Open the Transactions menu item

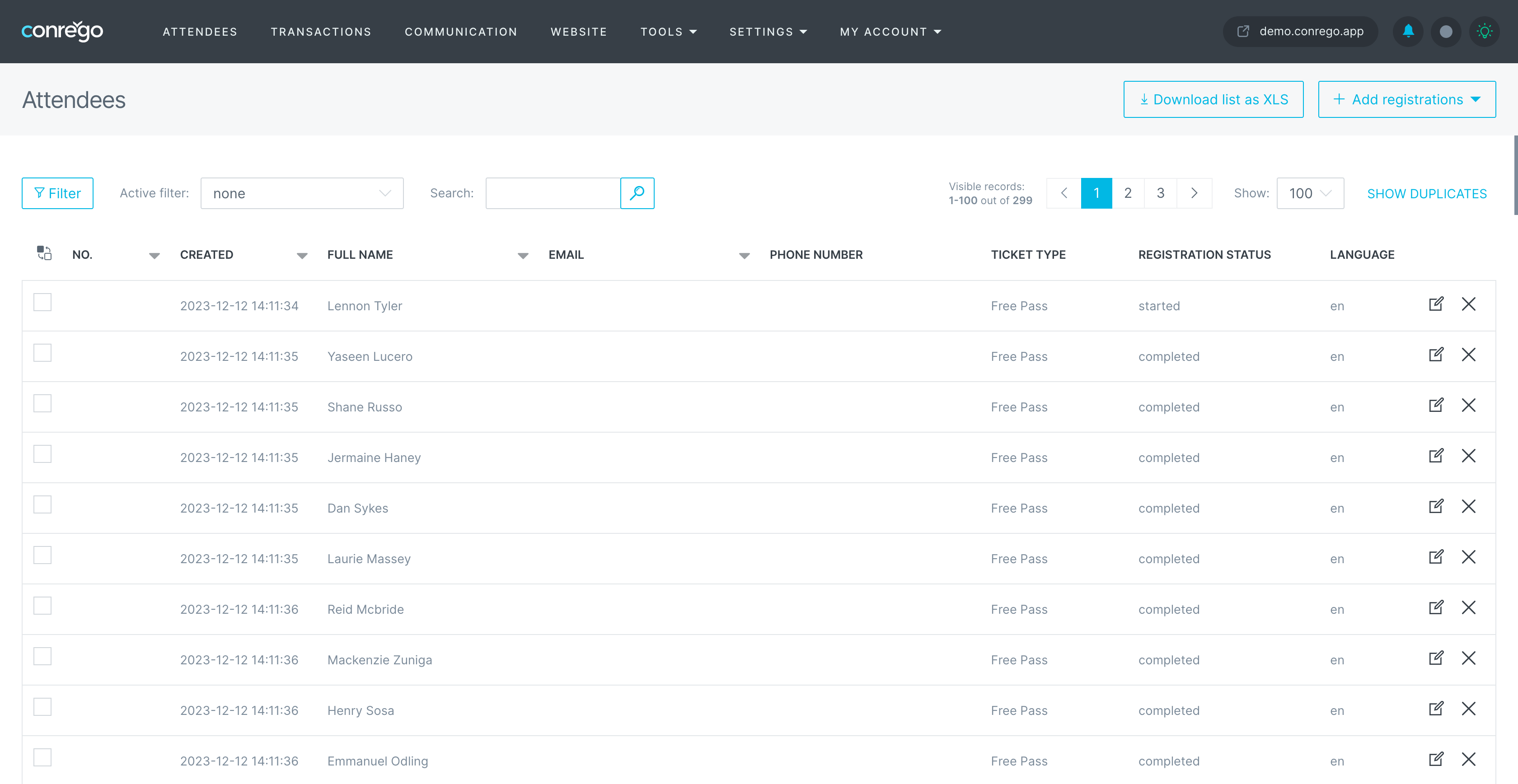[321, 32]
